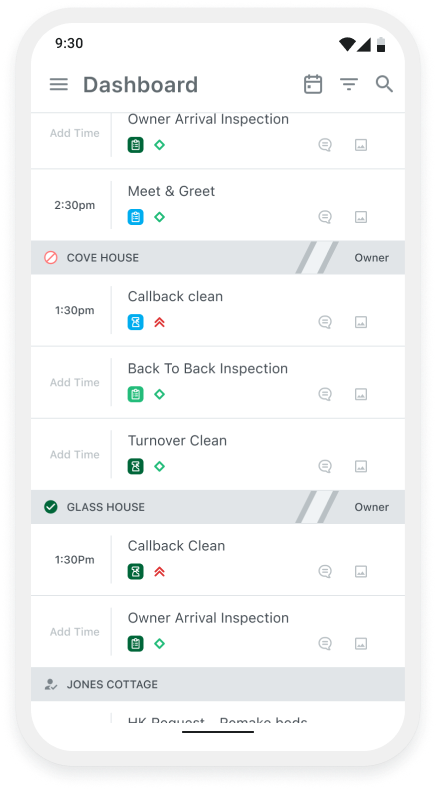
Task: Tap the search magnifier icon
Action: [384, 84]
